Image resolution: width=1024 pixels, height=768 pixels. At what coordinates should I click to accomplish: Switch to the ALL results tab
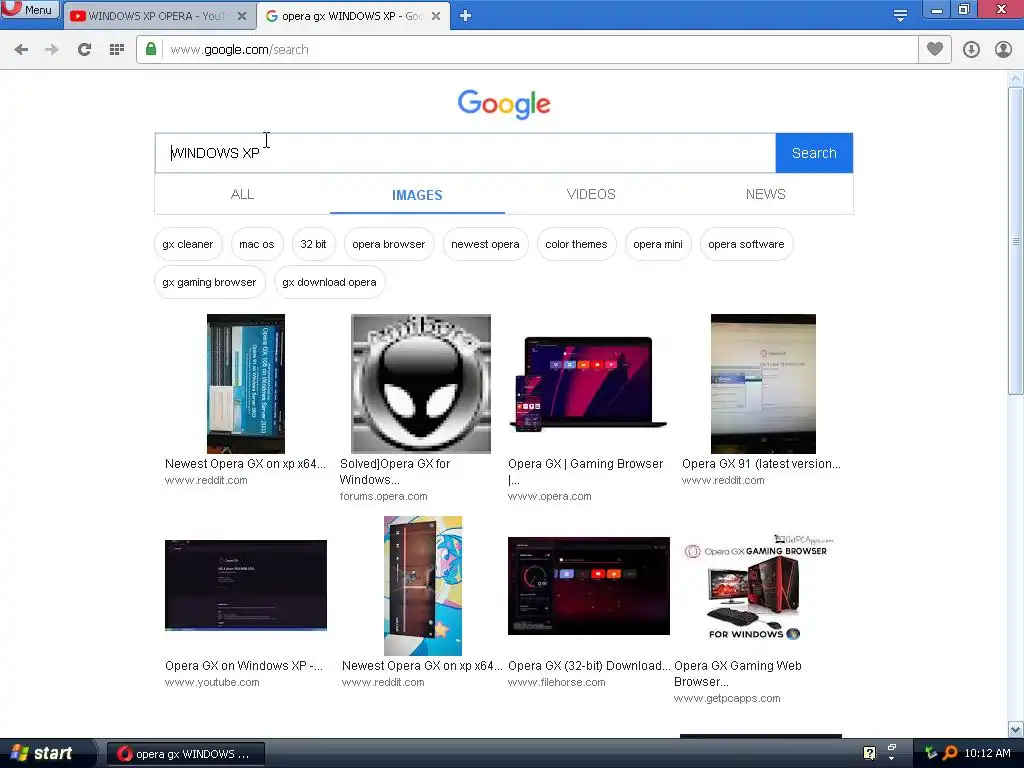(242, 195)
